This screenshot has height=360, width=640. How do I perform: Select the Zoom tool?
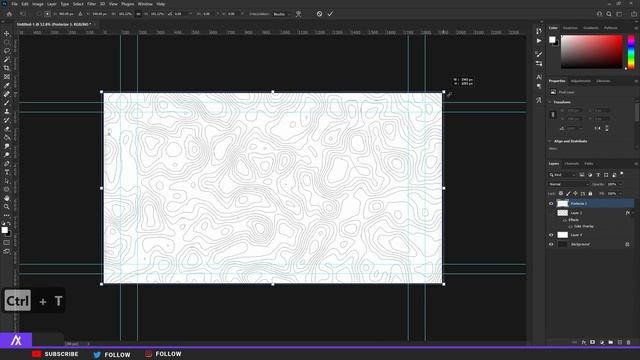pyautogui.click(x=7, y=207)
